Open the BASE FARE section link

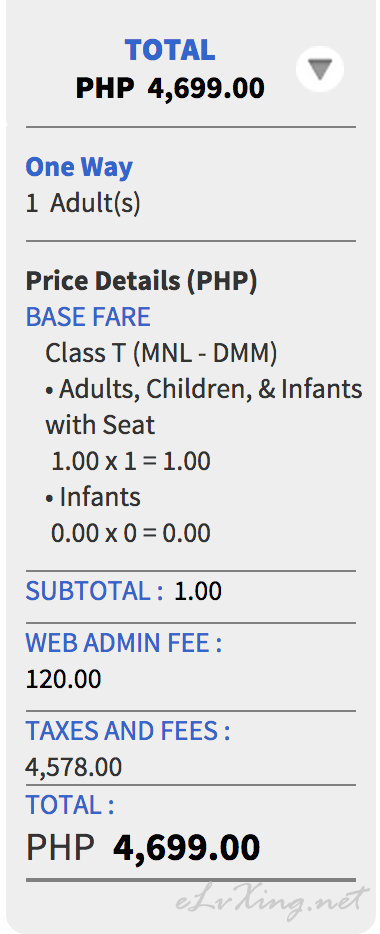[x=88, y=317]
